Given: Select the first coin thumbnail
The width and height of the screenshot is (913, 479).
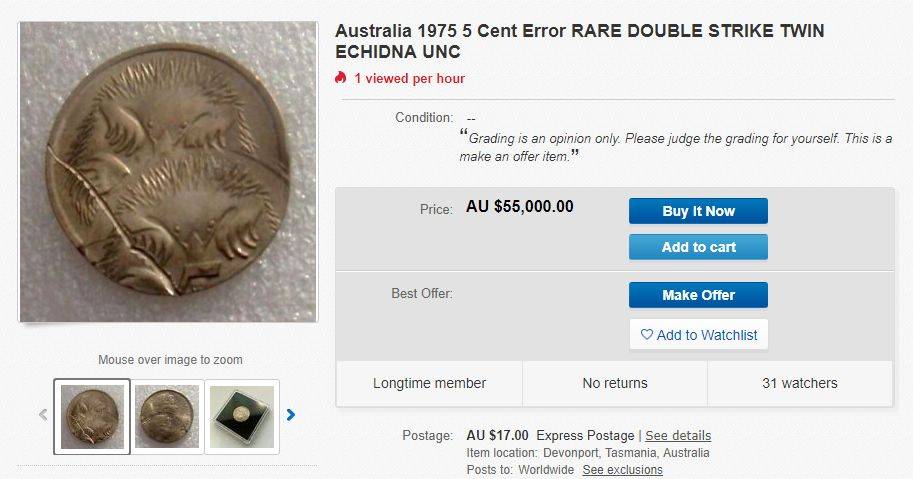Looking at the screenshot, I should tap(92, 417).
